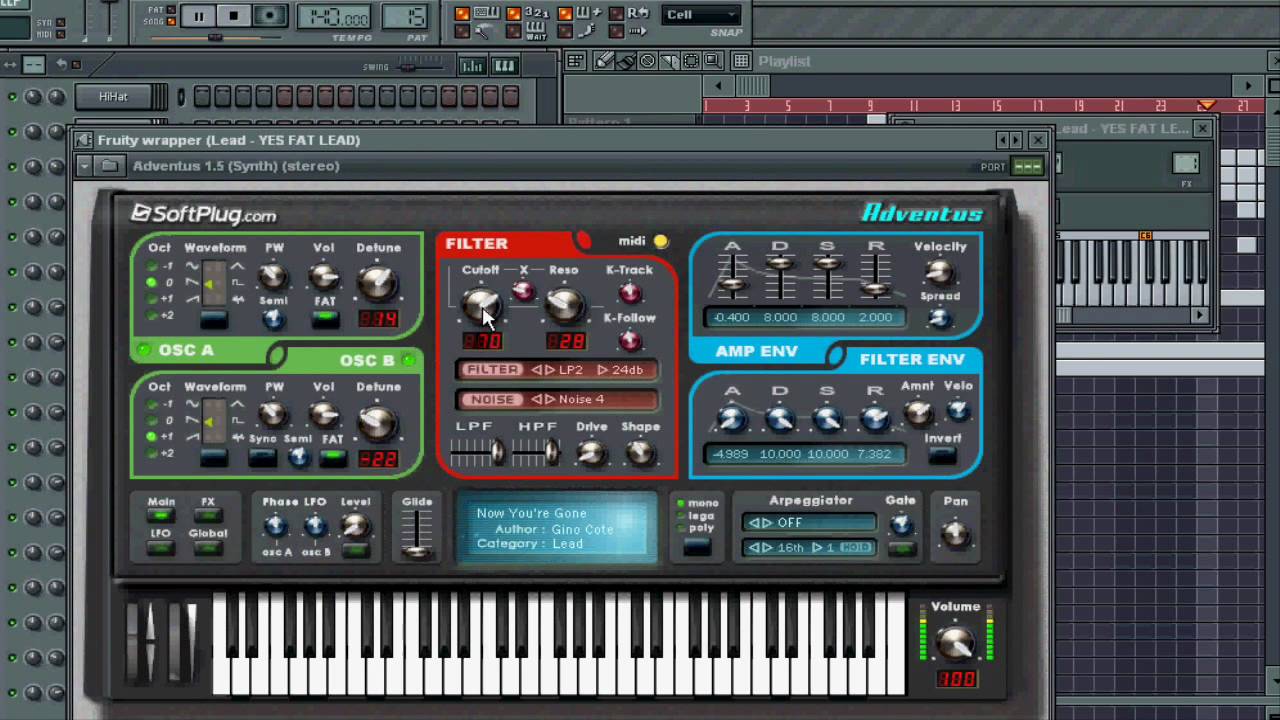Change filter slope arrow beside 24db

(x=602, y=370)
